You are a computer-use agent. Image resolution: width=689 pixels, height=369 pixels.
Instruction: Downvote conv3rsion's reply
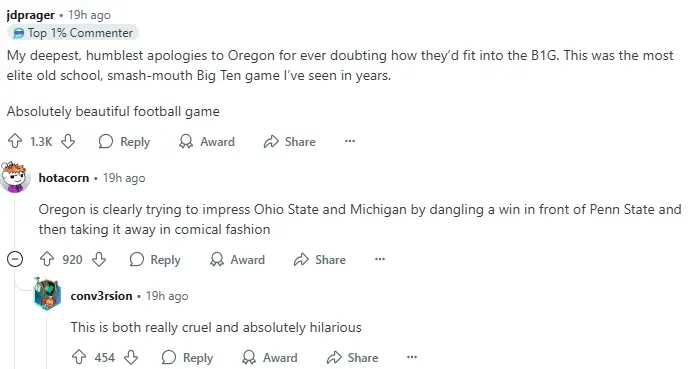pyautogui.click(x=131, y=357)
